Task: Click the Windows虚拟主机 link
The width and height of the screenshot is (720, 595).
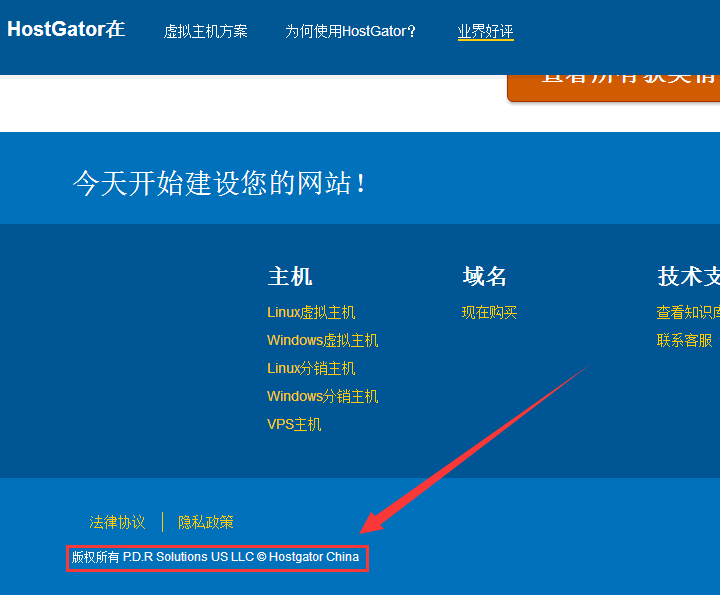Action: click(x=322, y=340)
